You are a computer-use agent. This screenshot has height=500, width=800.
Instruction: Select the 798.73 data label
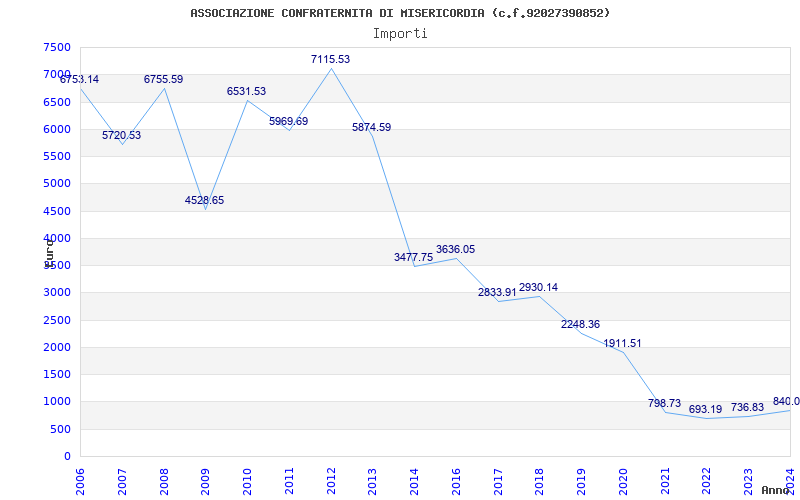664,404
